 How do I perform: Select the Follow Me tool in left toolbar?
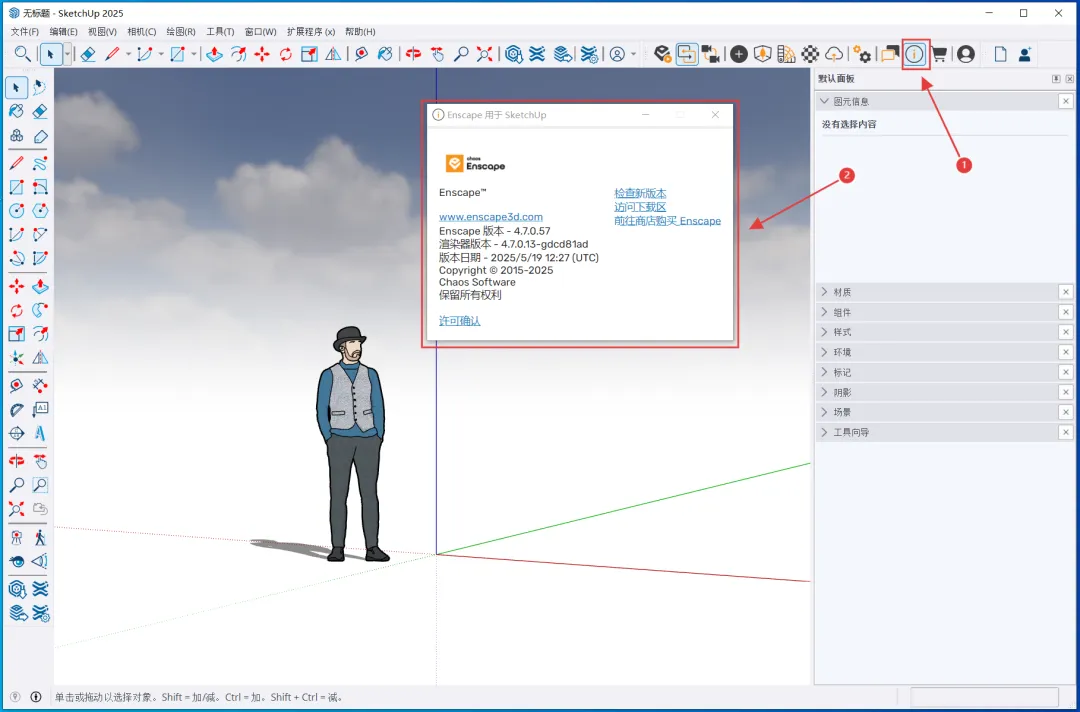pos(40,310)
